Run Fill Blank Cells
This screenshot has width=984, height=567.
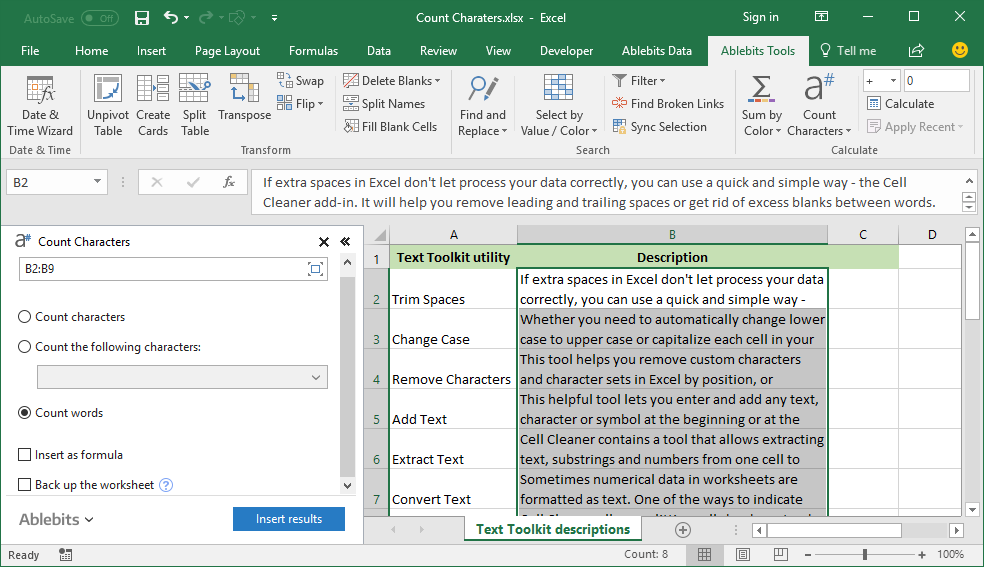[390, 127]
